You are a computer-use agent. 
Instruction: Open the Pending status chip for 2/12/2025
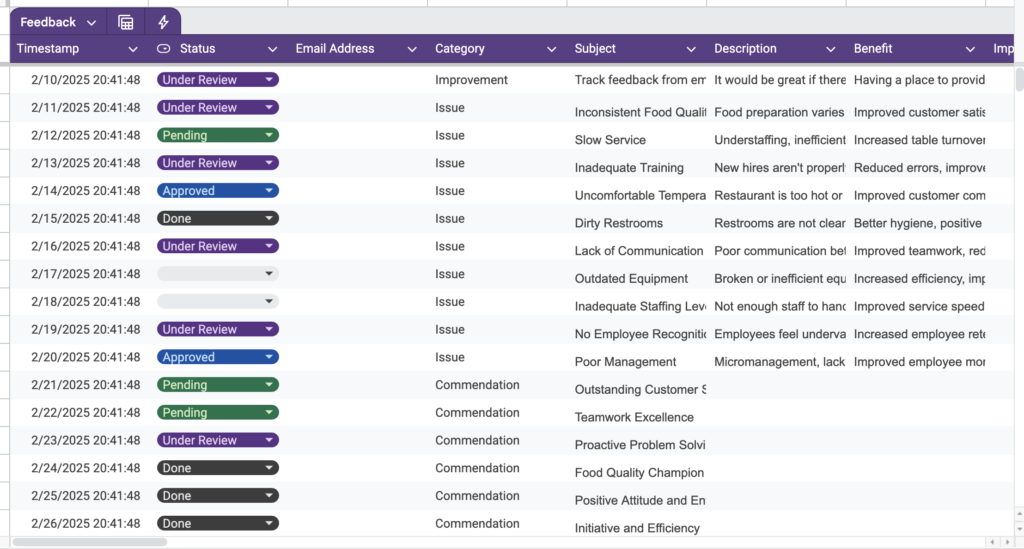pyautogui.click(x=217, y=135)
